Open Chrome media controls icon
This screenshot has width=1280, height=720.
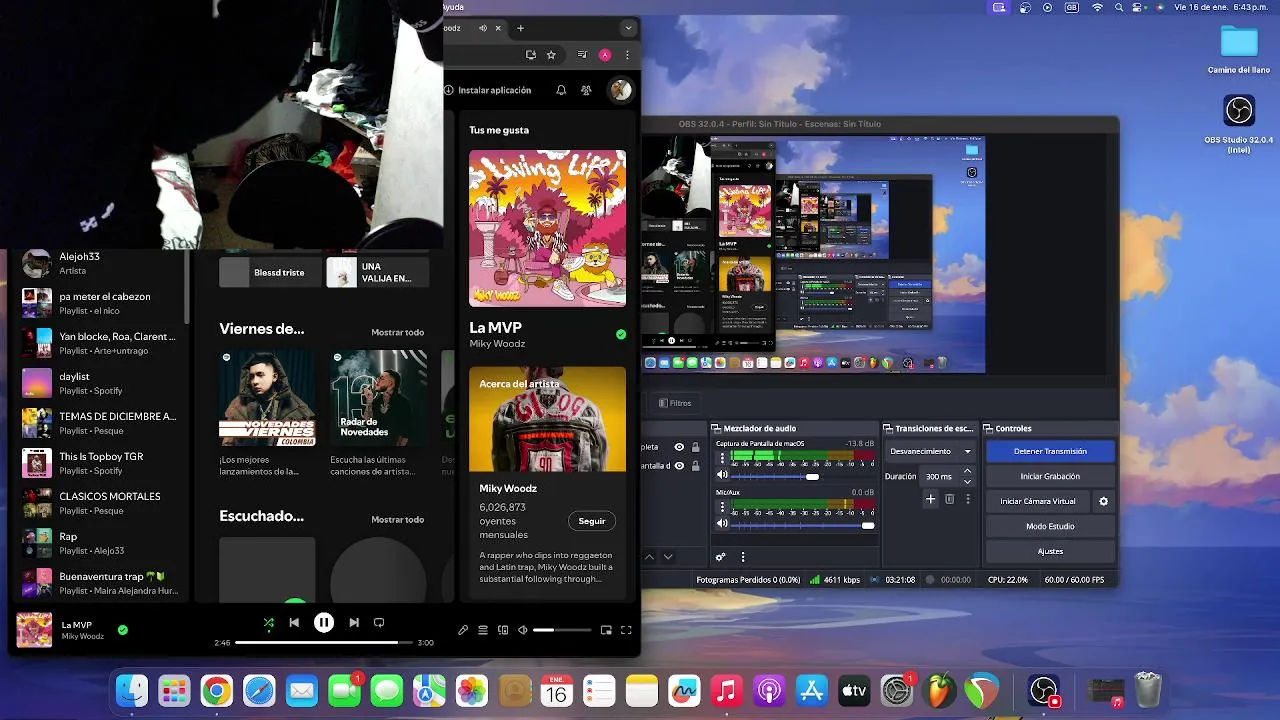tap(582, 55)
